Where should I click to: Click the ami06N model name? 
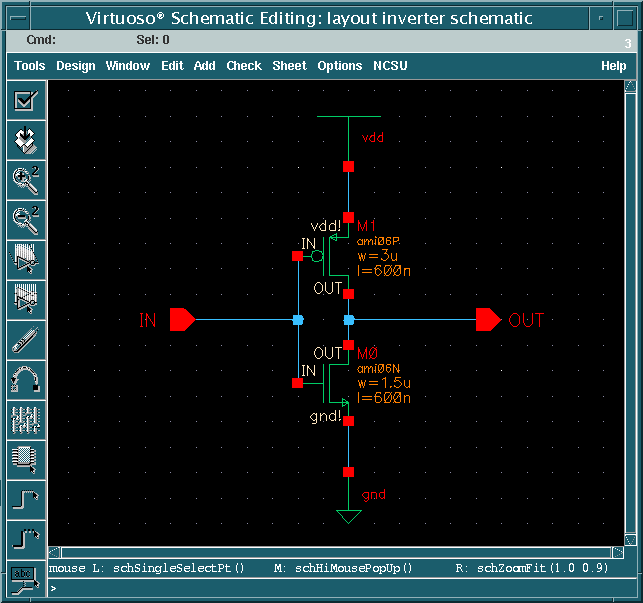point(378,368)
